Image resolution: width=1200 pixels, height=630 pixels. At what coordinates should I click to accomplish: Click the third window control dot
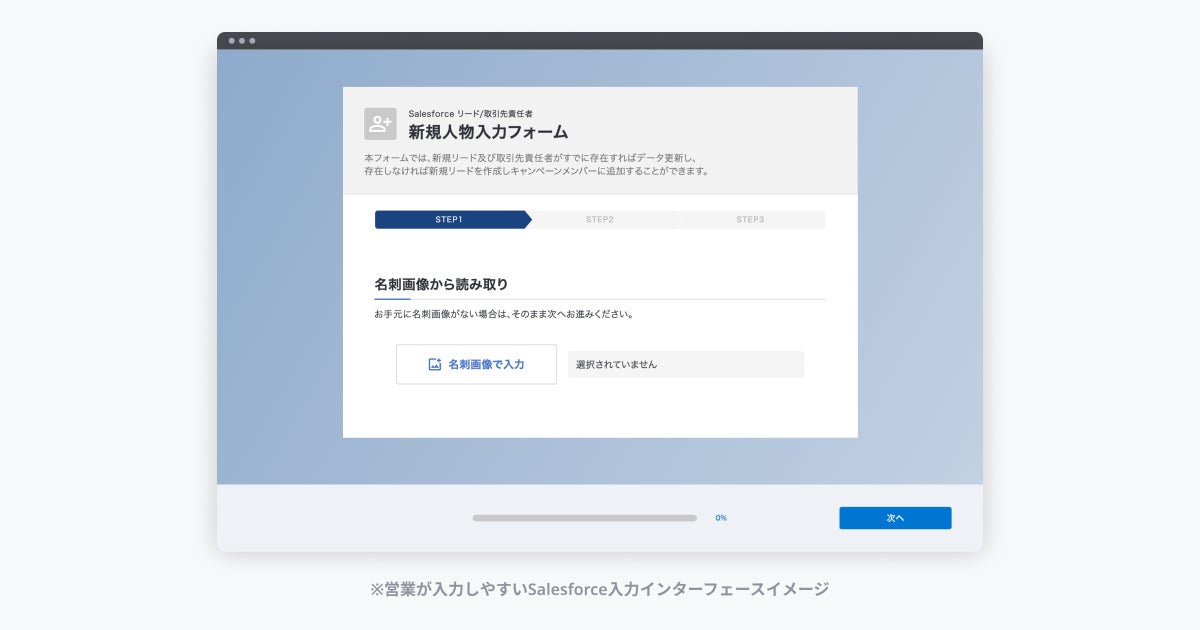tap(252, 41)
